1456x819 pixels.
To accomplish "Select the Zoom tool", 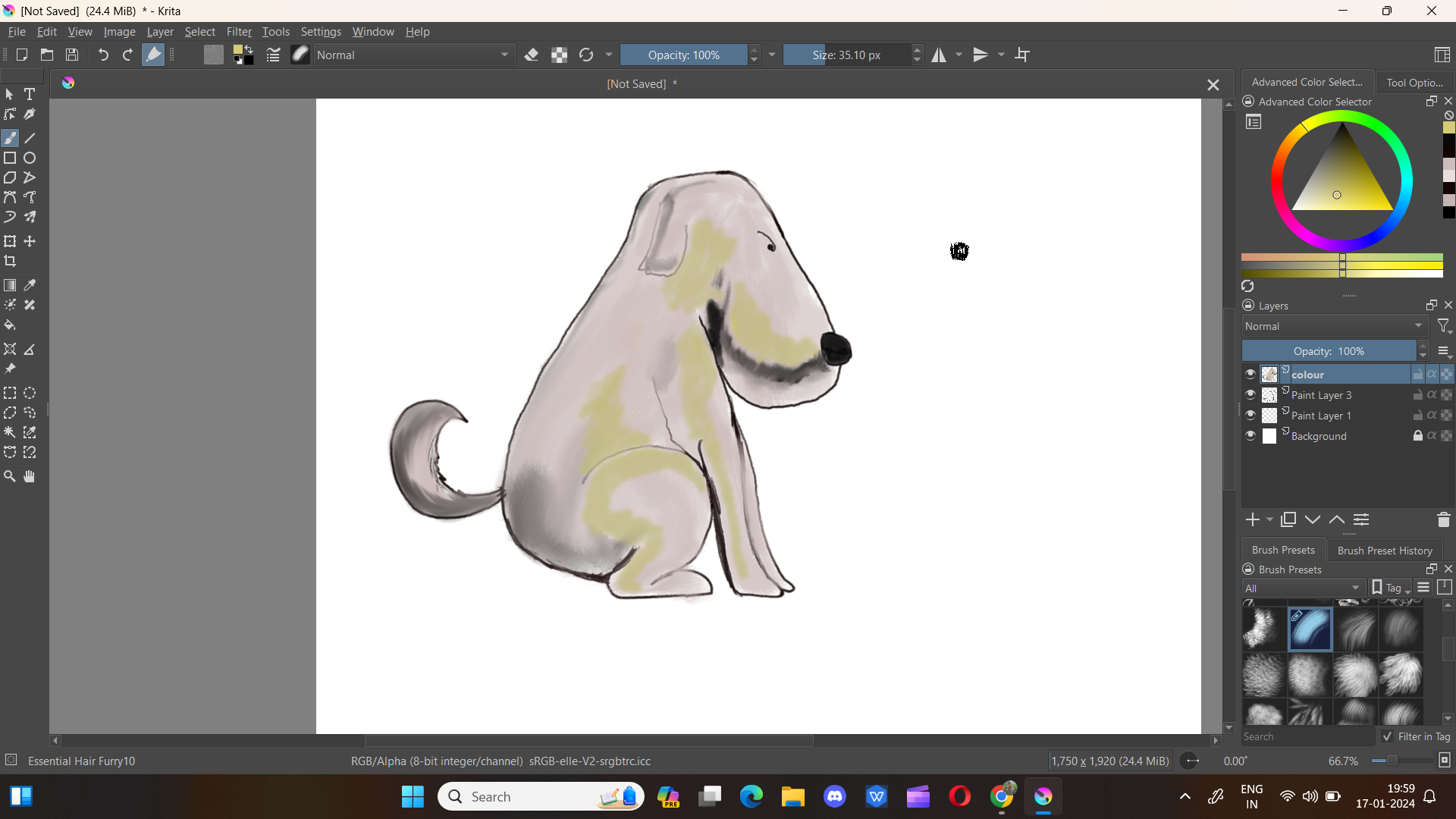I will click(10, 476).
